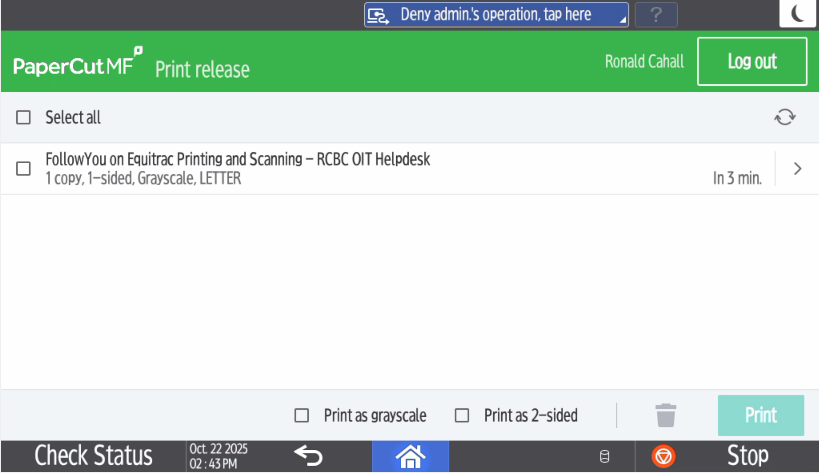Check the Select all checkbox
Image resolution: width=819 pixels, height=473 pixels.
(24, 117)
